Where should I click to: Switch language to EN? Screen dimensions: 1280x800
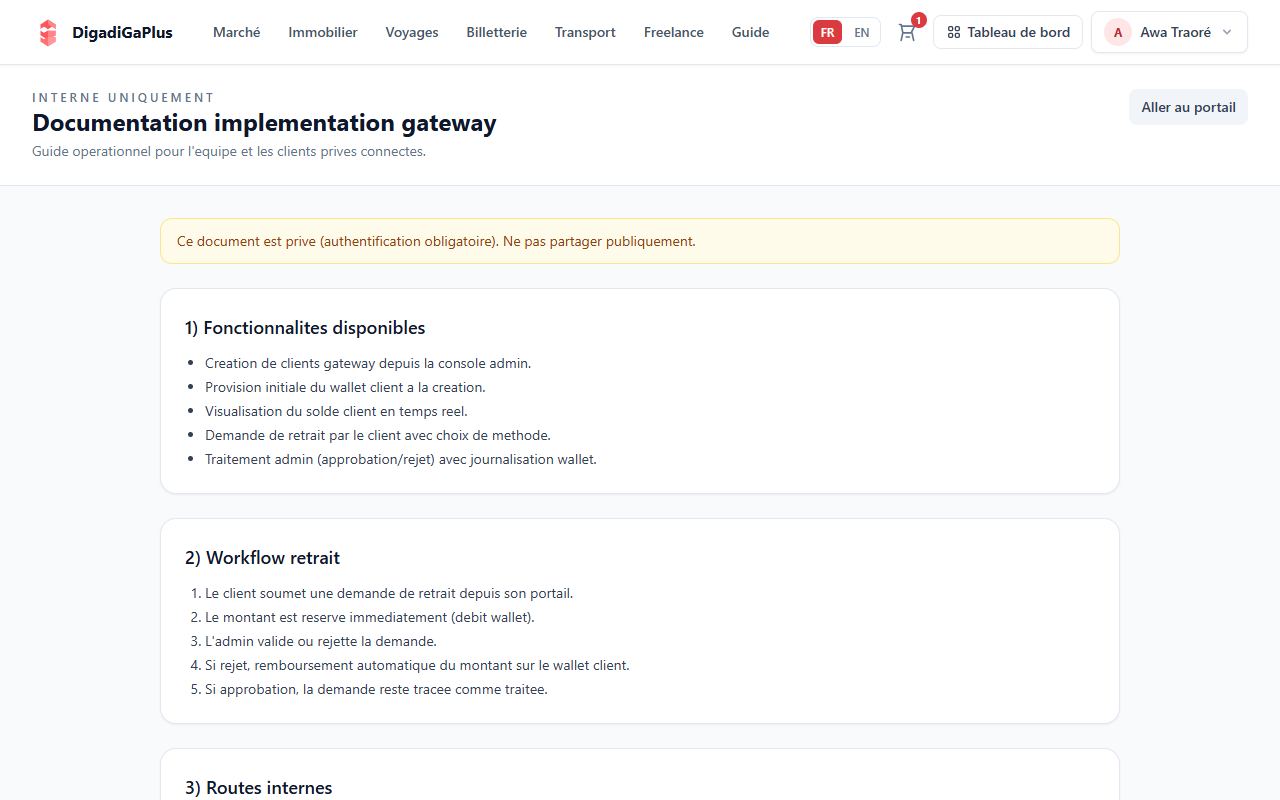pyautogui.click(x=862, y=32)
